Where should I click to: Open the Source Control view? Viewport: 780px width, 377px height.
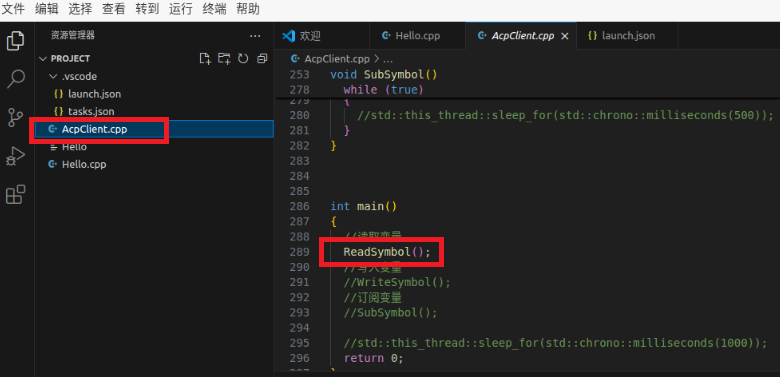16,118
